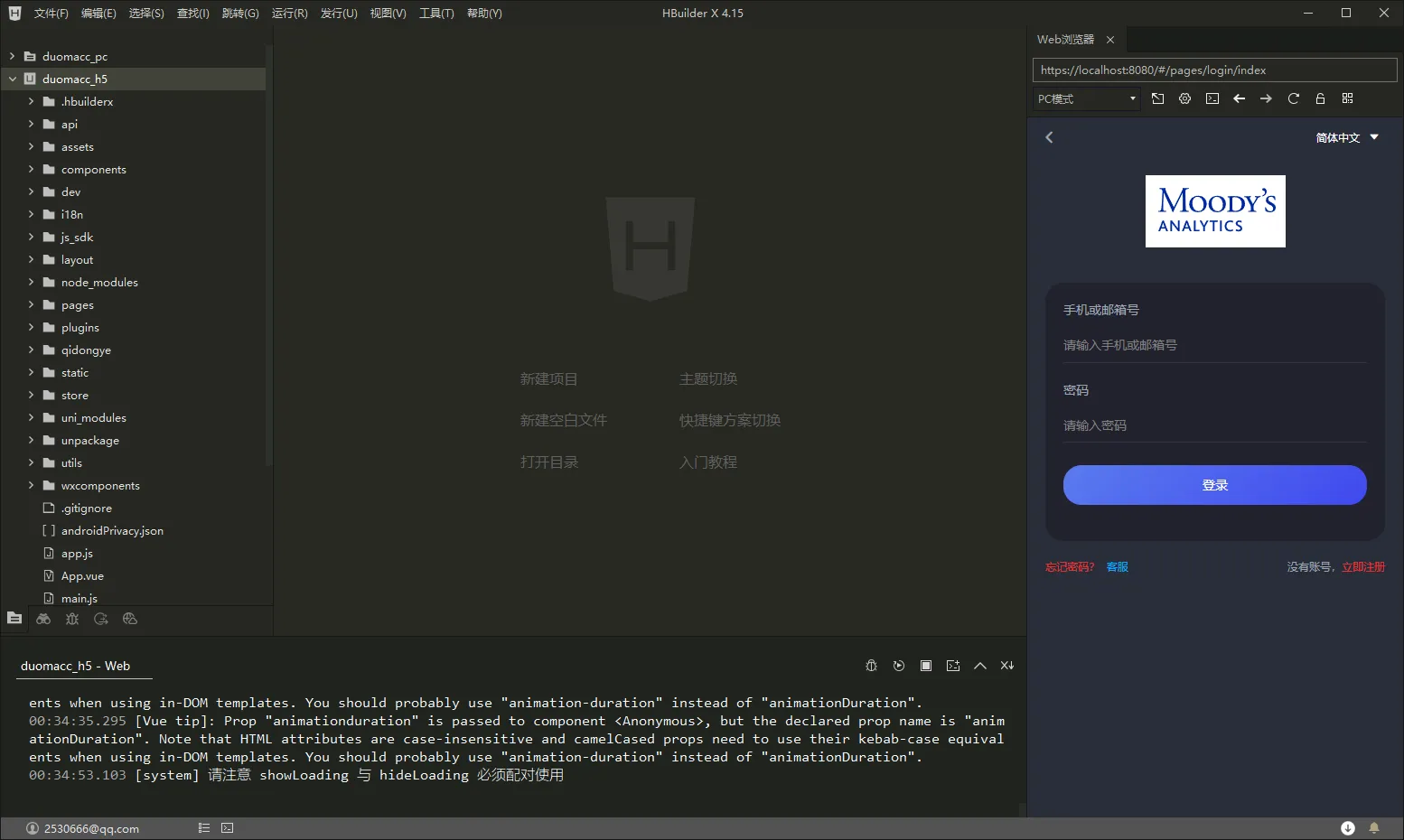Open the project manager folder icon
Image resolution: width=1404 pixels, height=840 pixels.
(x=14, y=619)
